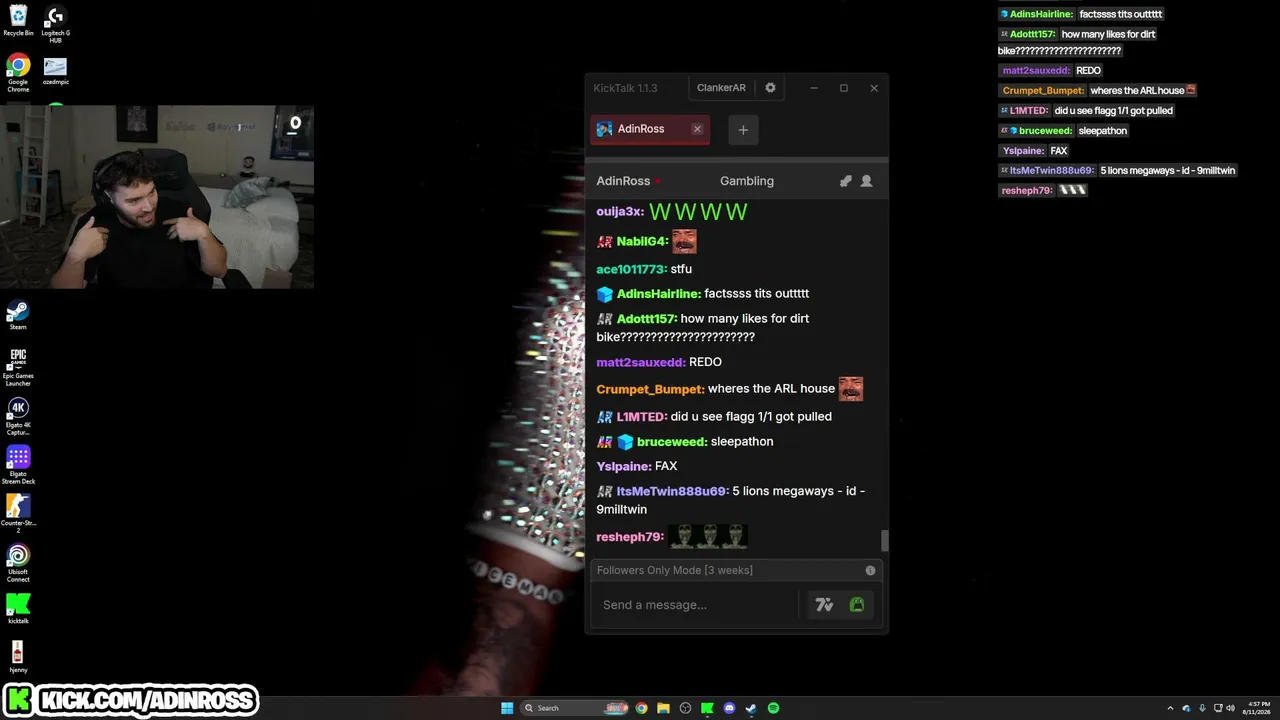Select the Elgato Stream Deck desktop icon
Screen dimensions: 1280x720
click(18, 465)
